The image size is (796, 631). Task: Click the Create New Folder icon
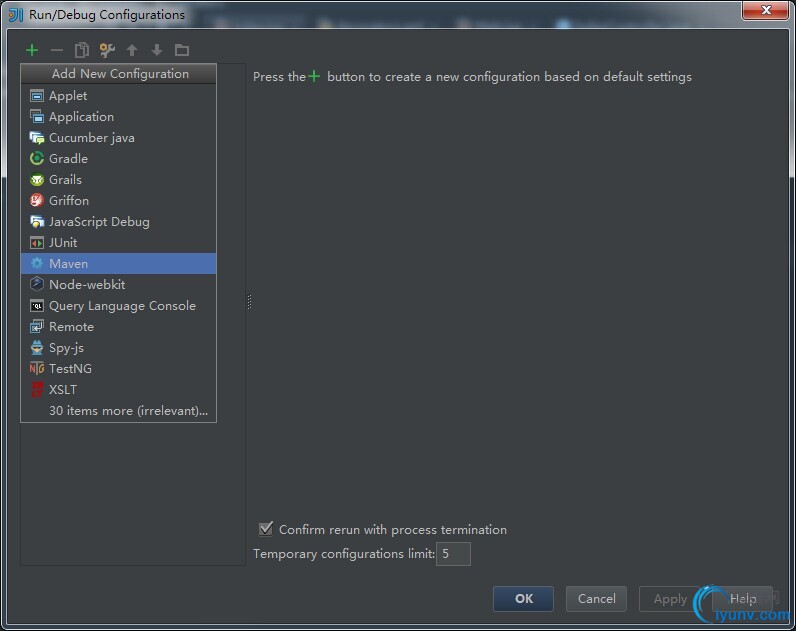click(x=182, y=50)
